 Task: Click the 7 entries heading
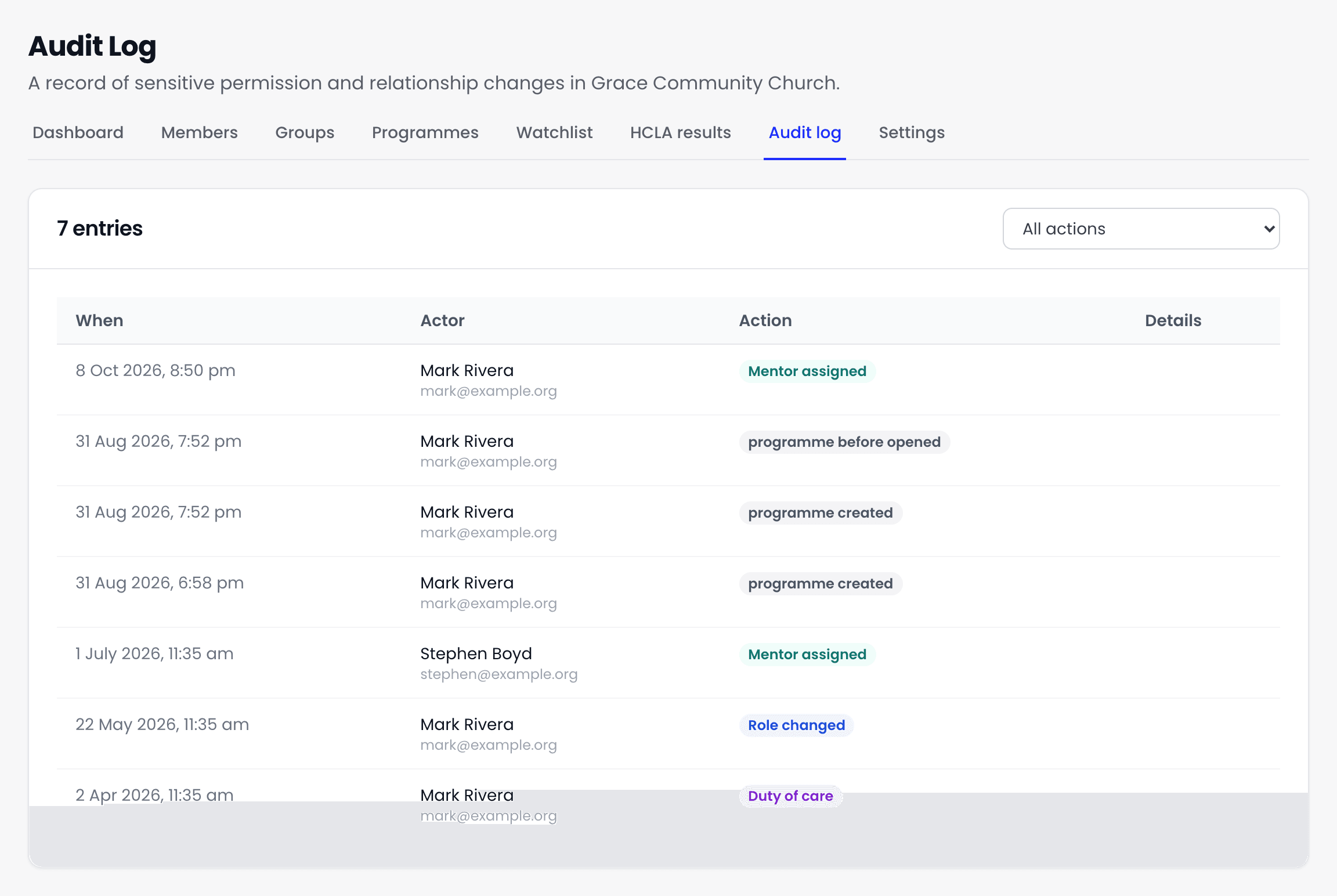(99, 229)
